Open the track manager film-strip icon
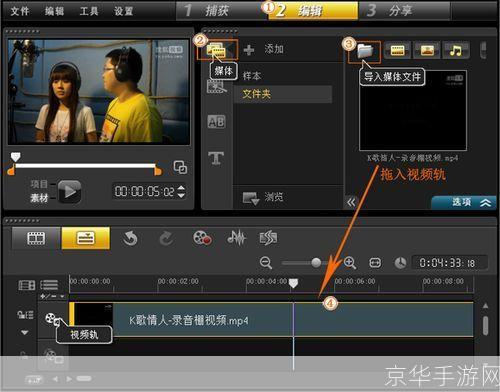The width and height of the screenshot is (500, 392). (27, 285)
